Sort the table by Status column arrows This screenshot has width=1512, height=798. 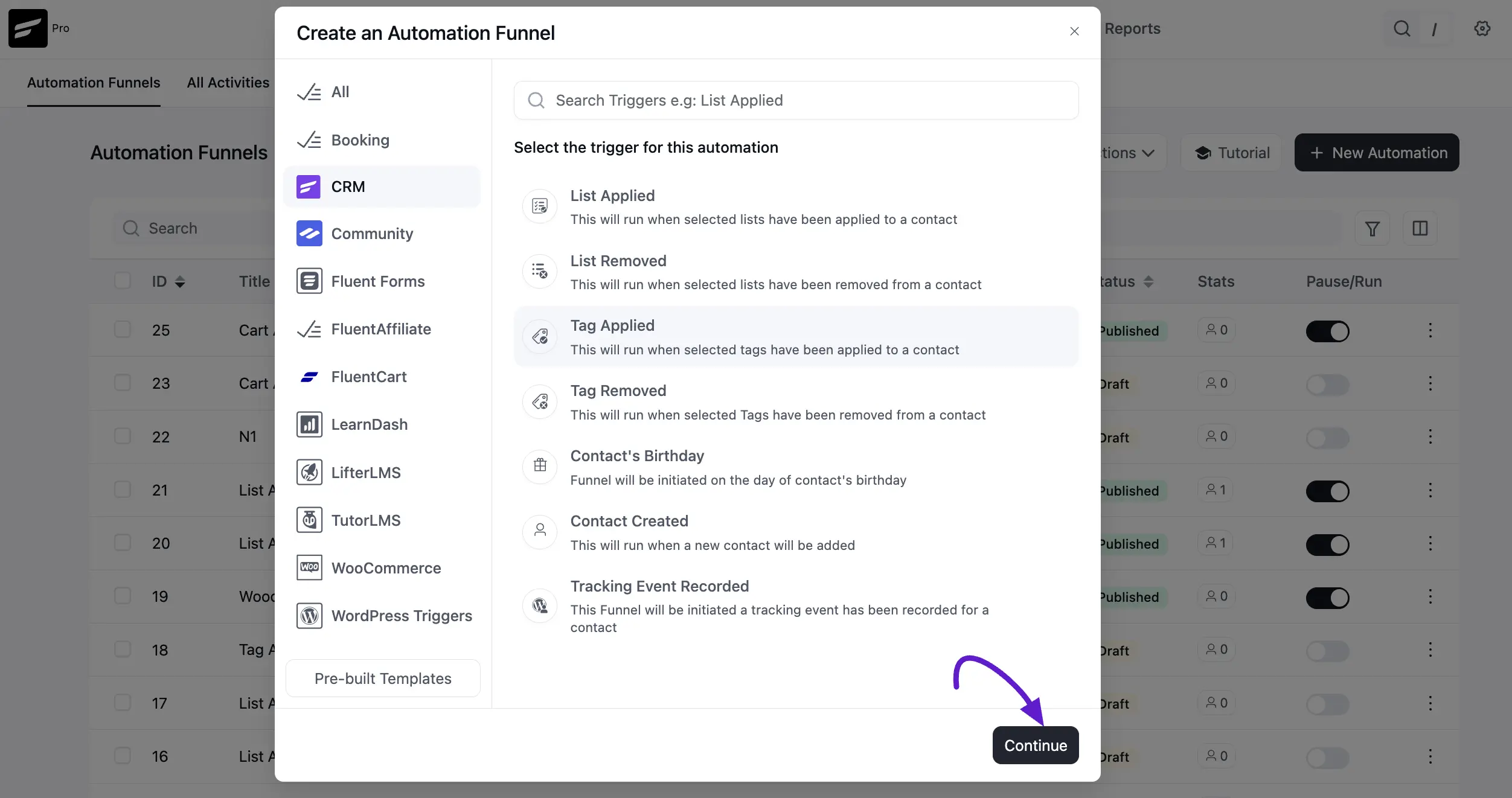pyautogui.click(x=1148, y=281)
